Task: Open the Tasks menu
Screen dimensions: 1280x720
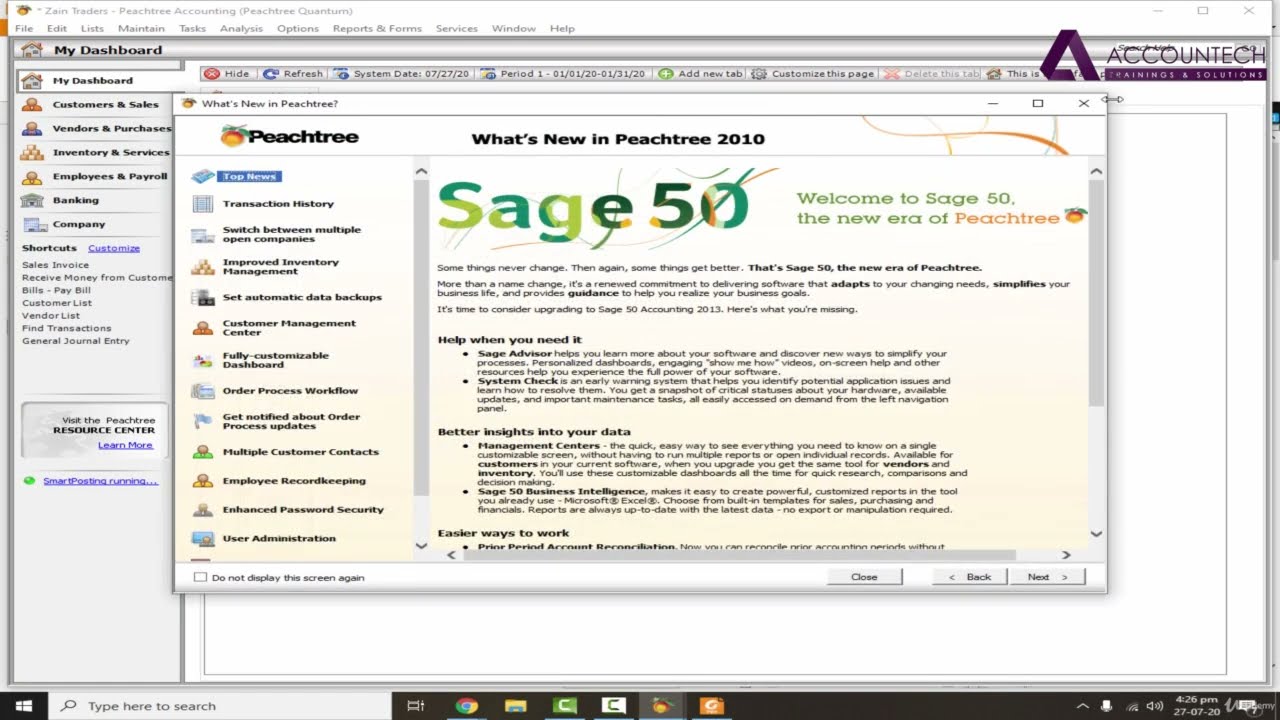Action: (x=192, y=28)
